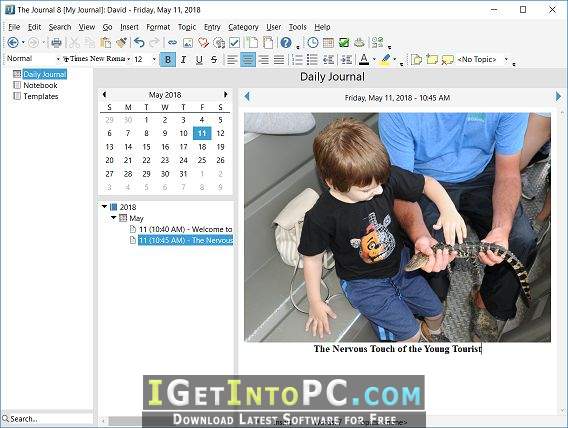Viewport: 568px width, 428px height.
Task: Toggle Underline formatting
Action: click(x=199, y=59)
